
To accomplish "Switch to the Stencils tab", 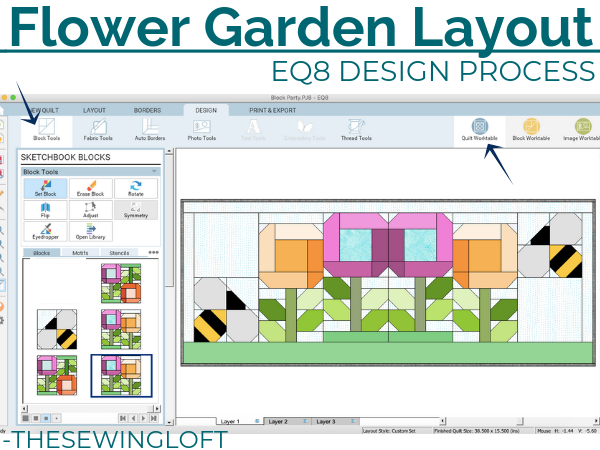I will click(x=119, y=253).
